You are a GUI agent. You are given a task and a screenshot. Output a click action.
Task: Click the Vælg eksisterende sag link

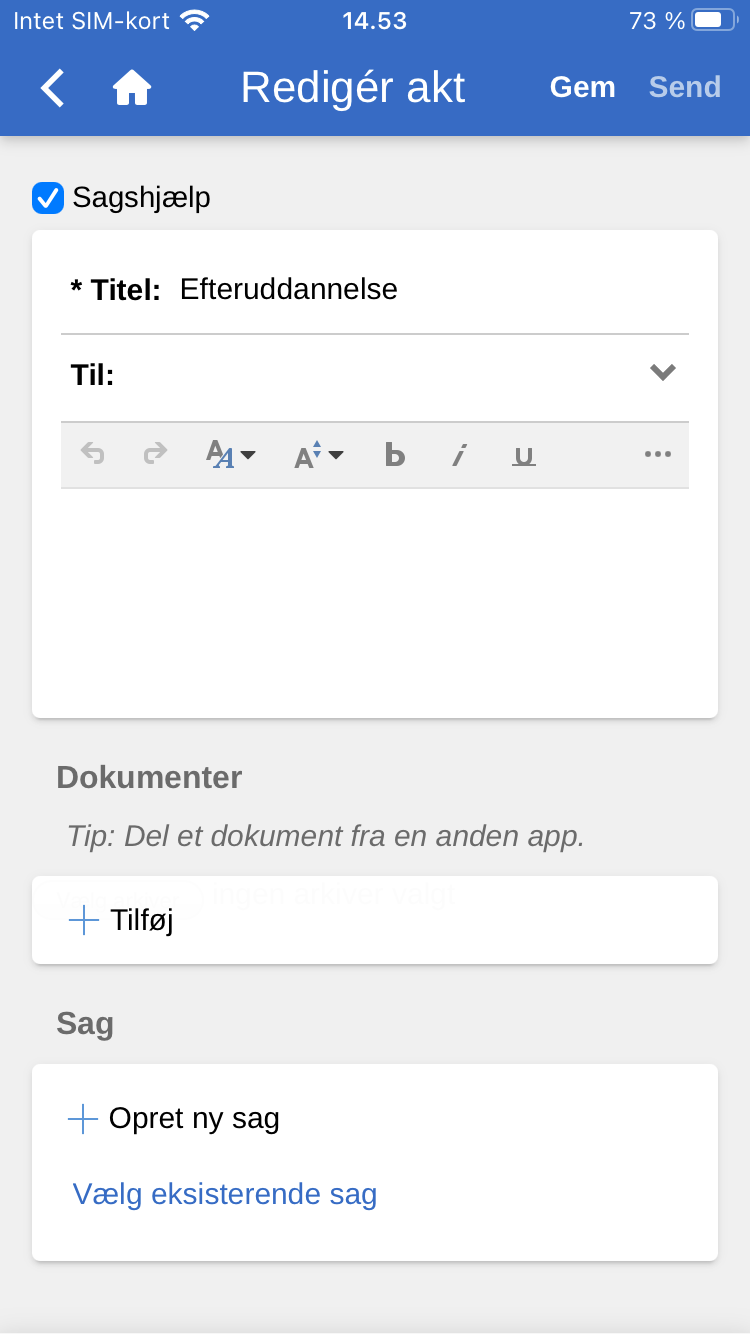[x=225, y=1194]
